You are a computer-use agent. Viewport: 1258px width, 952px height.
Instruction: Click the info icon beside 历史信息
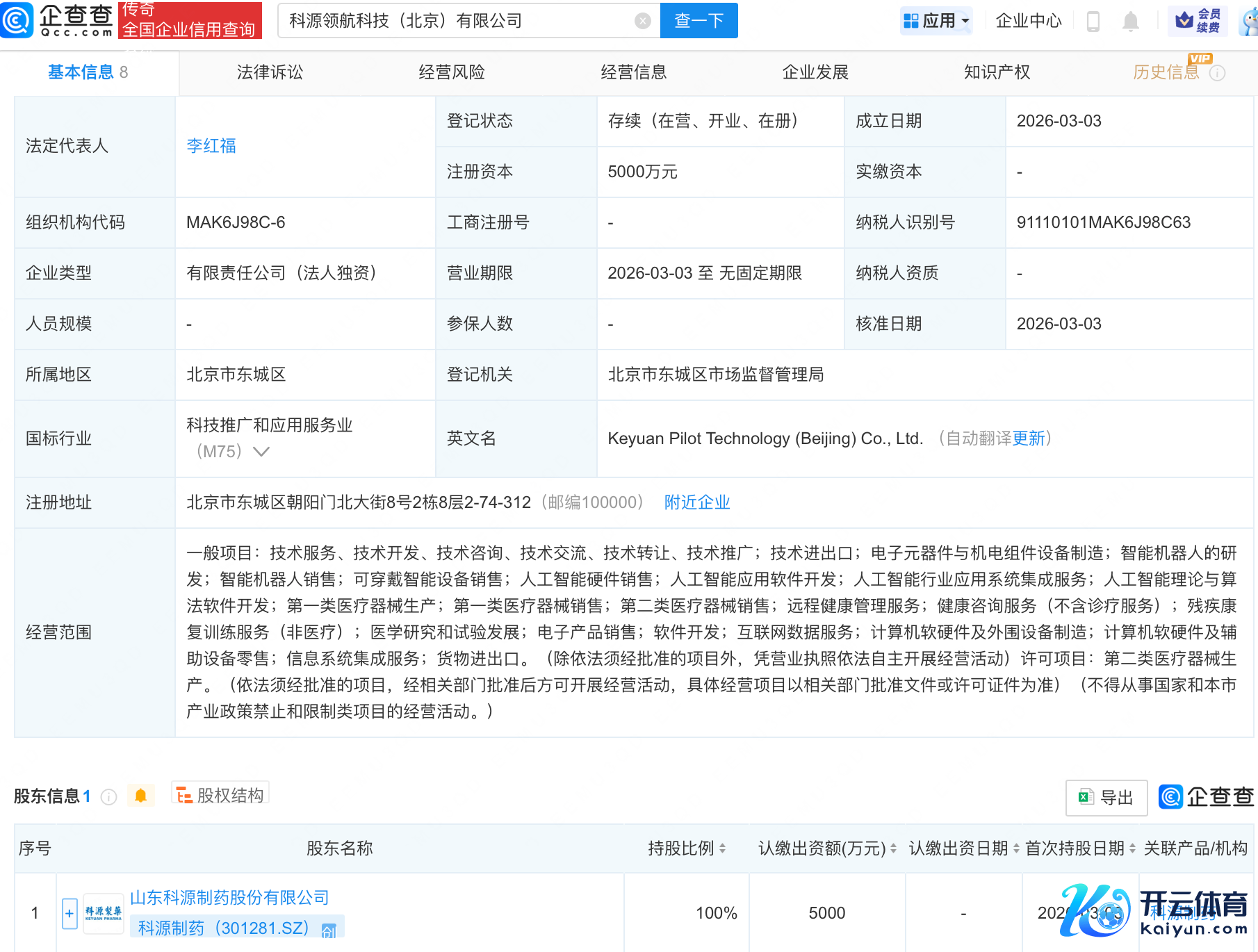1217,73
